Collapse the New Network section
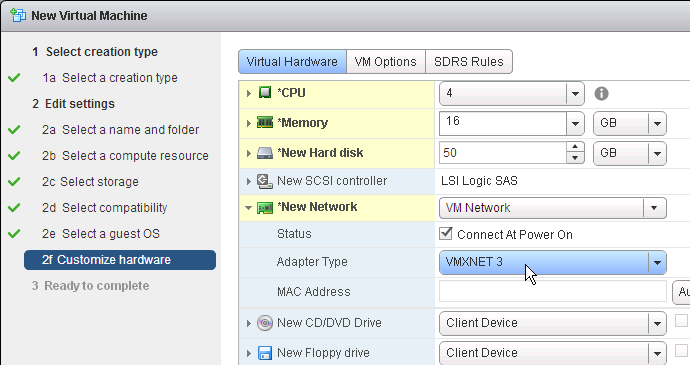Image resolution: width=690 pixels, height=365 pixels. tap(249, 207)
